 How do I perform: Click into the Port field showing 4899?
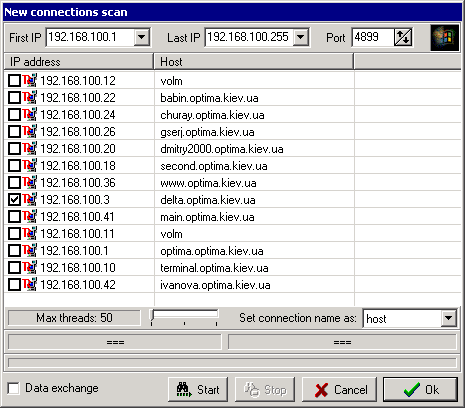373,37
